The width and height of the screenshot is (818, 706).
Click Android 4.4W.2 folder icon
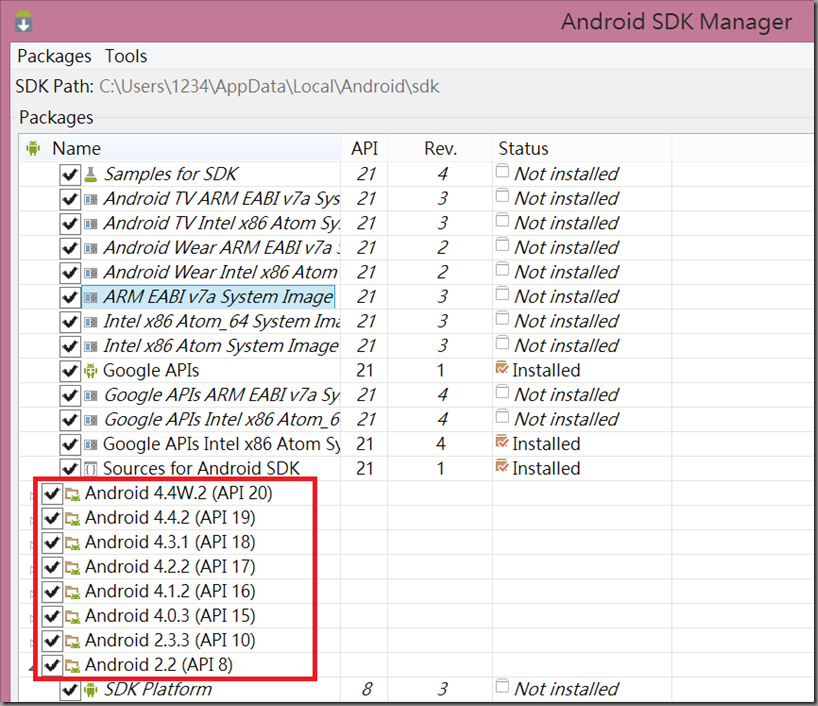point(73,494)
